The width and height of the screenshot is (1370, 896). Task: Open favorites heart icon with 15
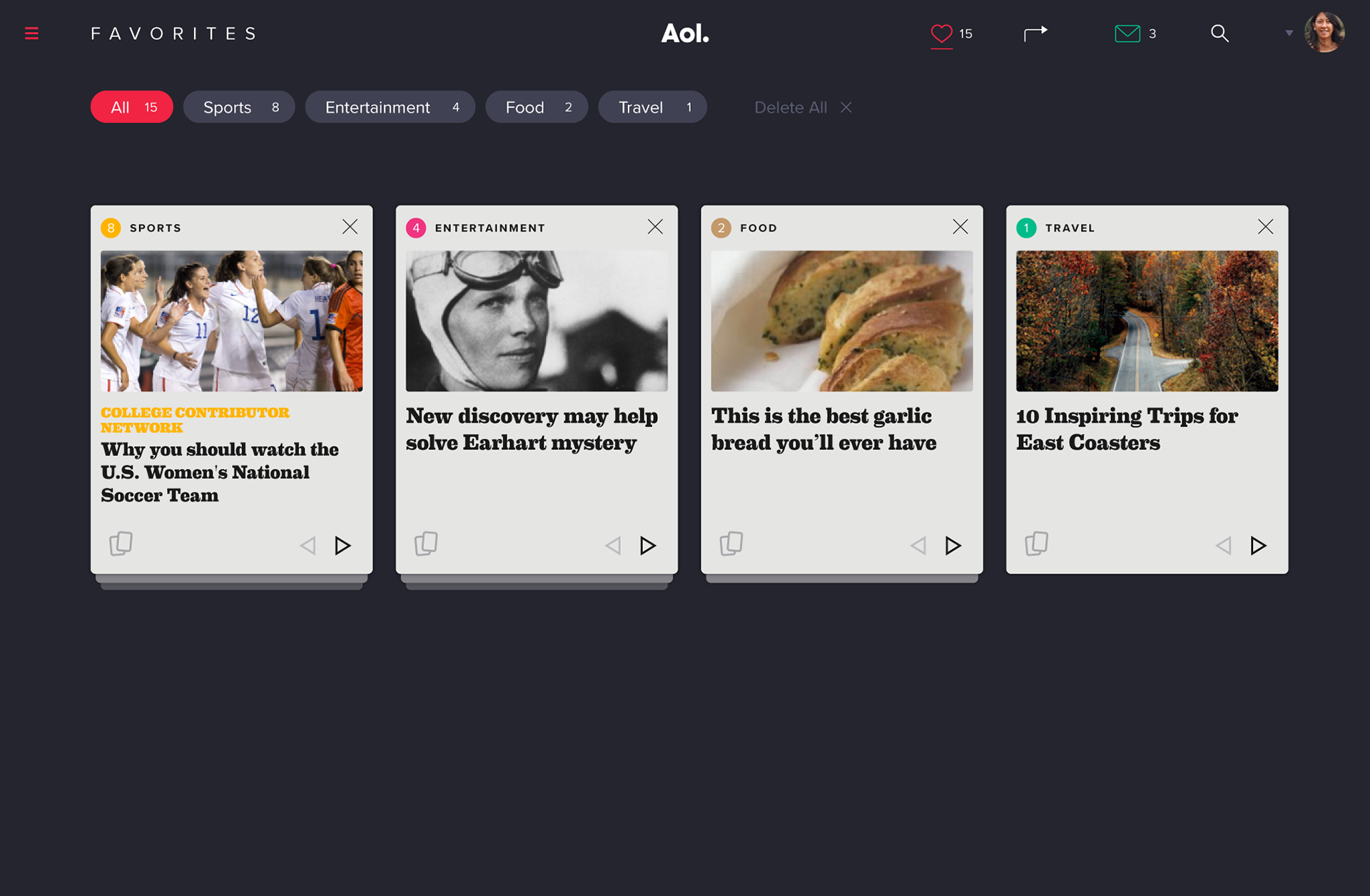942,34
